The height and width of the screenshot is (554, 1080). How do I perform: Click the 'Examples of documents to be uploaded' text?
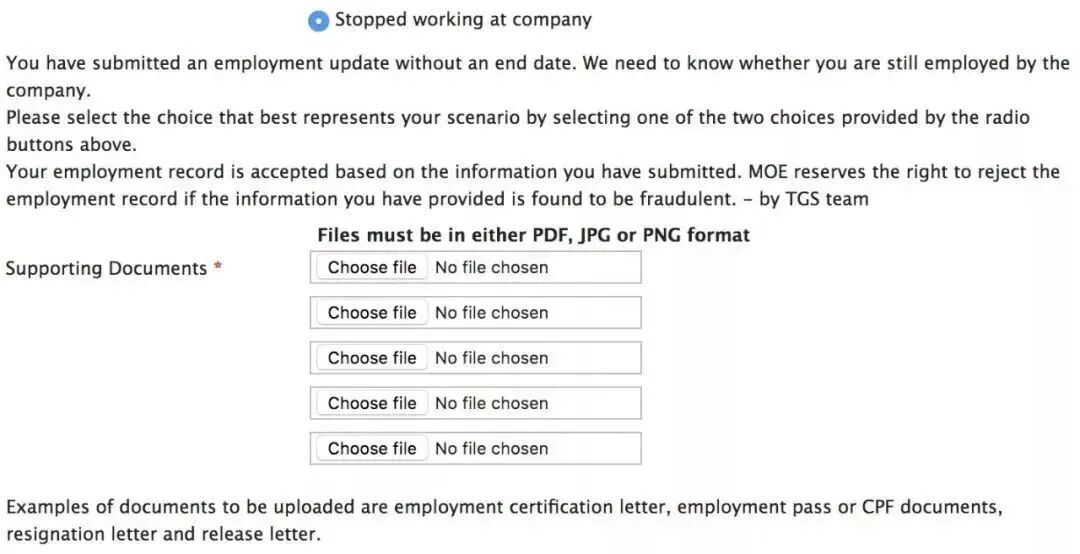point(400,507)
